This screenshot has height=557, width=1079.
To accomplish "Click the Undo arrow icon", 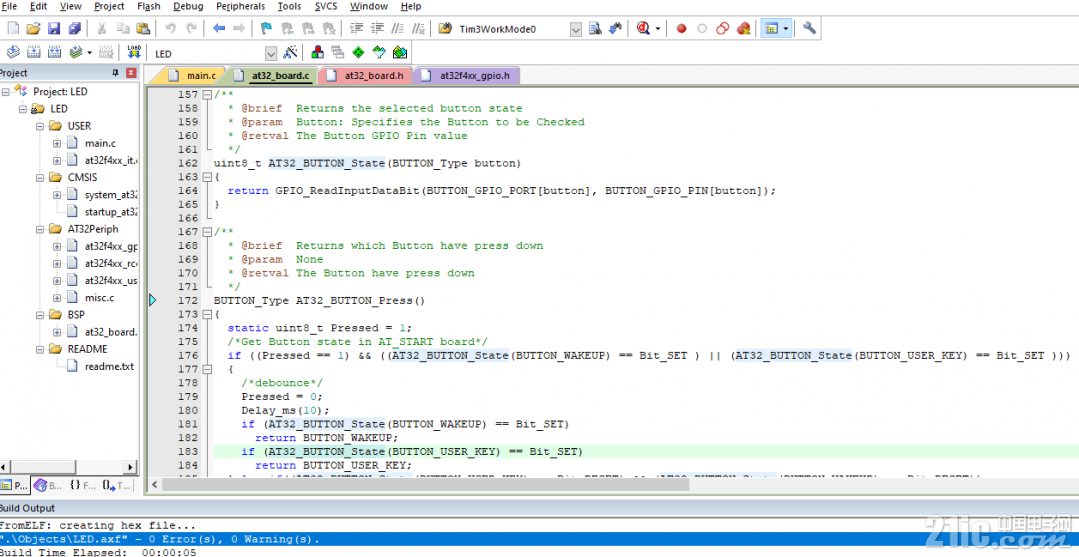I will click(x=171, y=29).
